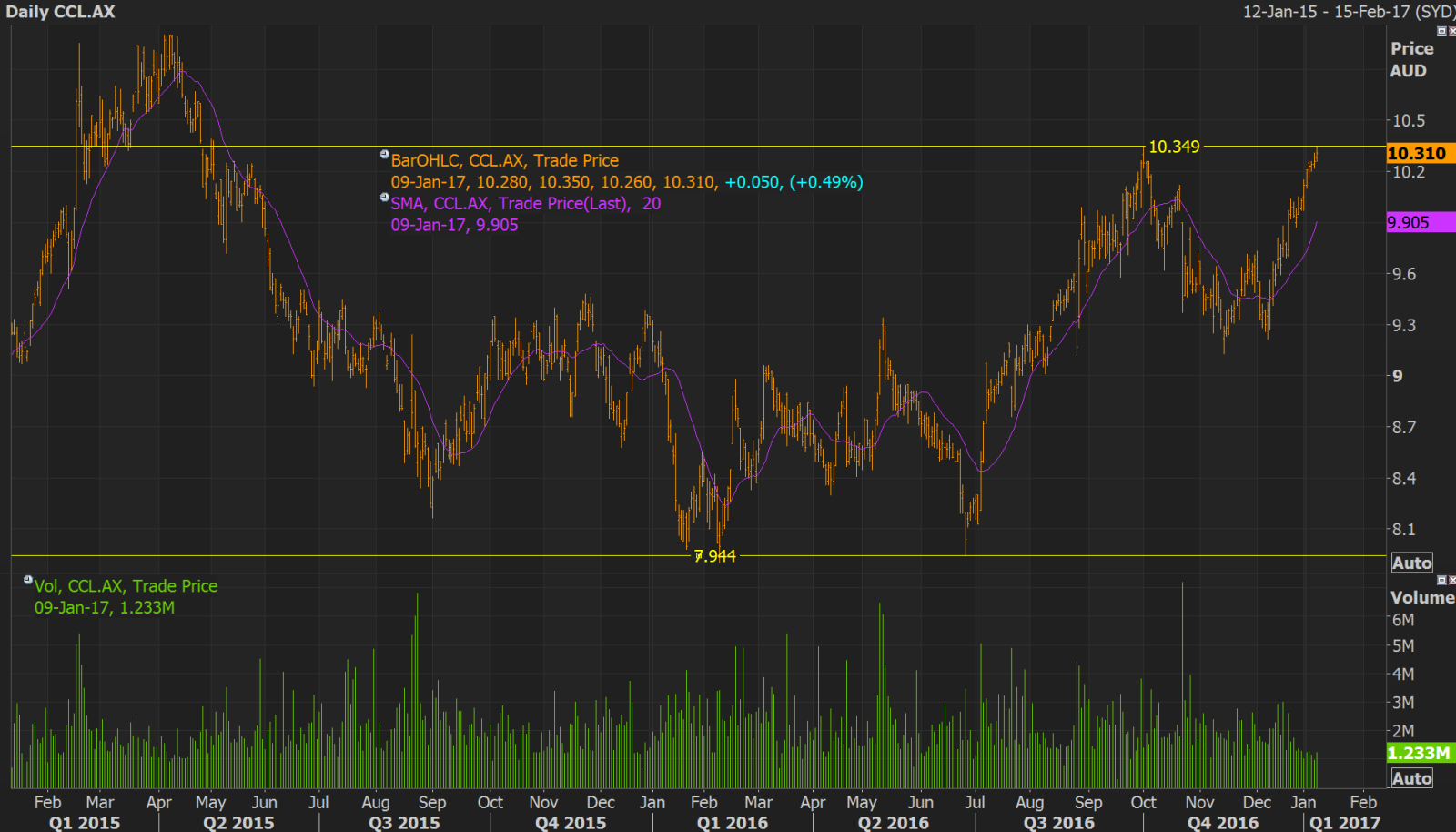
Task: Click the 12-Jan-15 - 15-Feb-17 date range
Action: coord(1350,12)
